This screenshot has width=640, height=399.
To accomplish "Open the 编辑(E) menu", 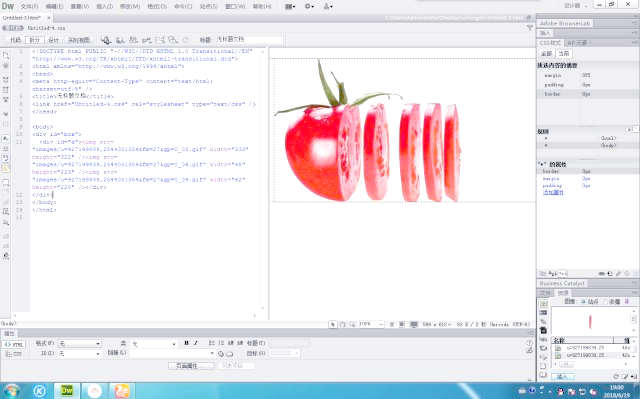I will pyautogui.click(x=54, y=7).
